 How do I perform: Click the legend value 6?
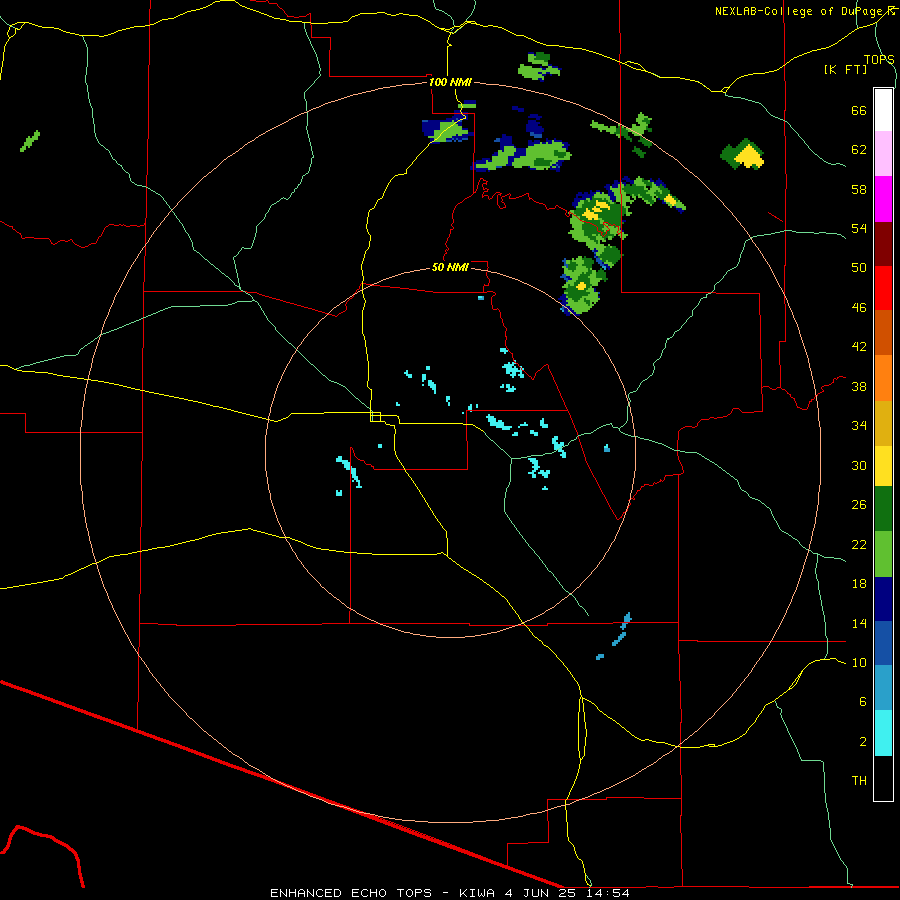tap(863, 702)
